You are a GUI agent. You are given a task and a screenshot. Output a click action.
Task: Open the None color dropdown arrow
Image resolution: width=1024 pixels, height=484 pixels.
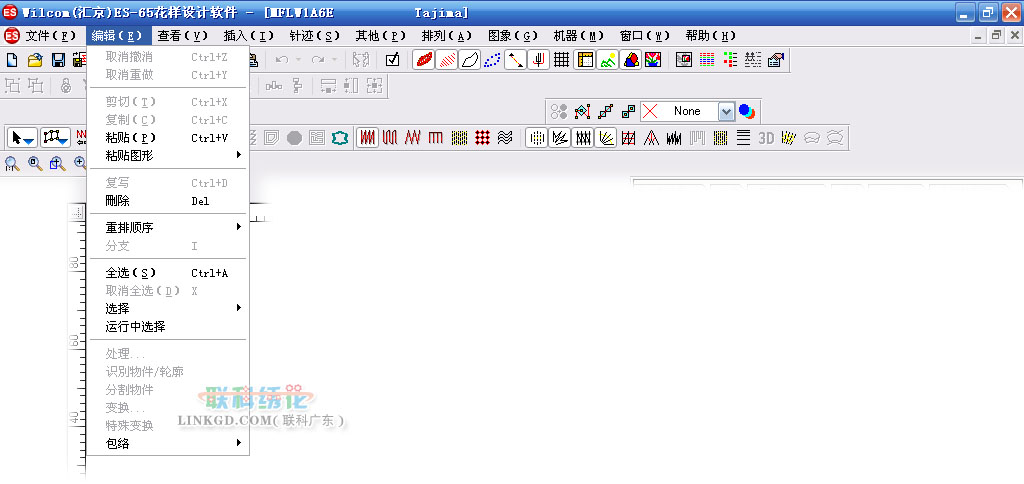click(x=726, y=111)
